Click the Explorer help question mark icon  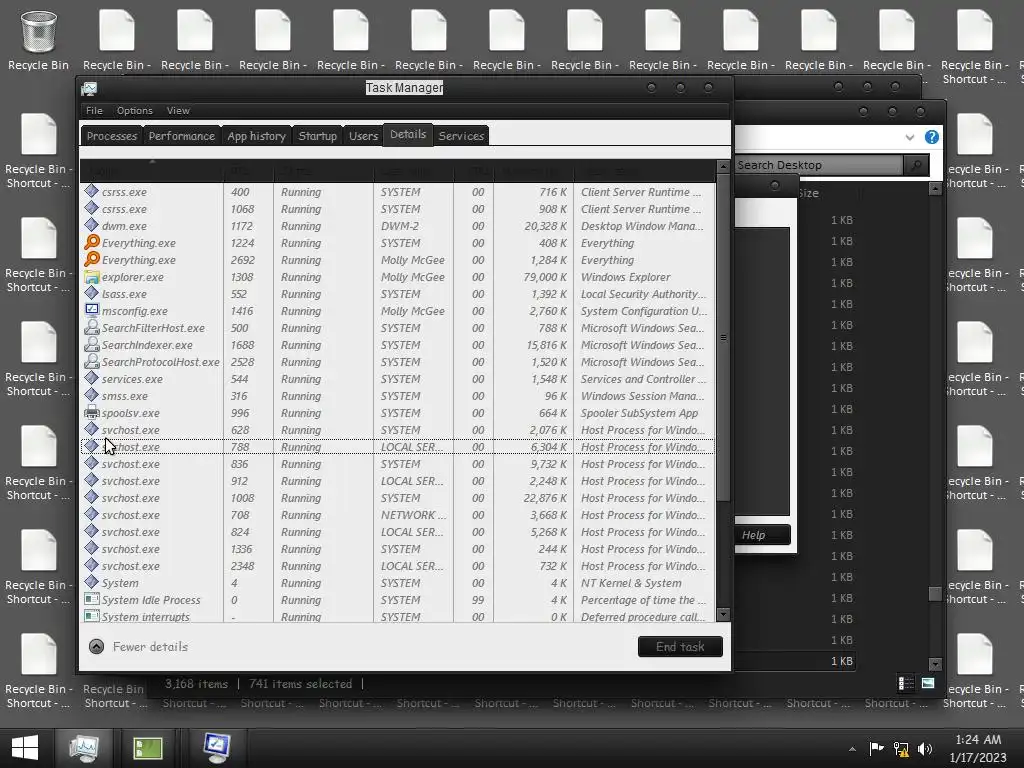point(932,137)
